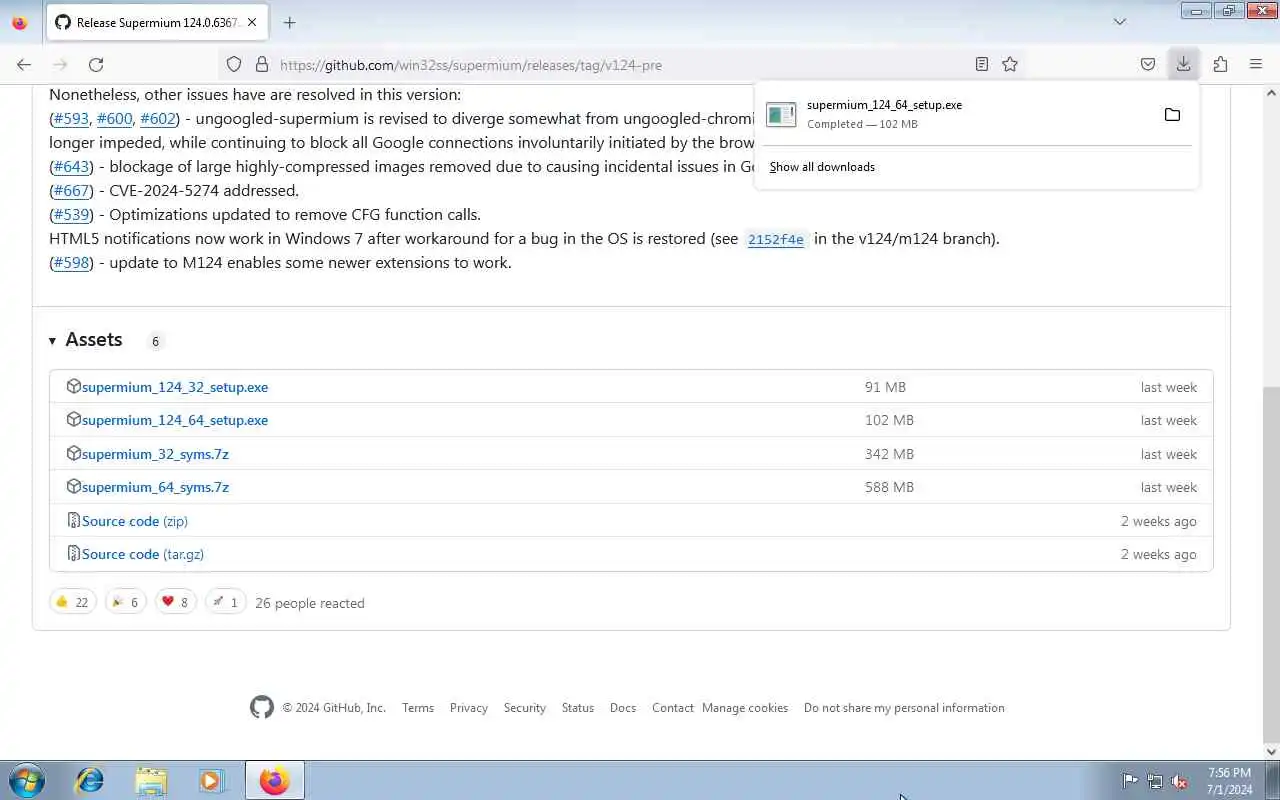Open issue #667 link

coord(72,190)
